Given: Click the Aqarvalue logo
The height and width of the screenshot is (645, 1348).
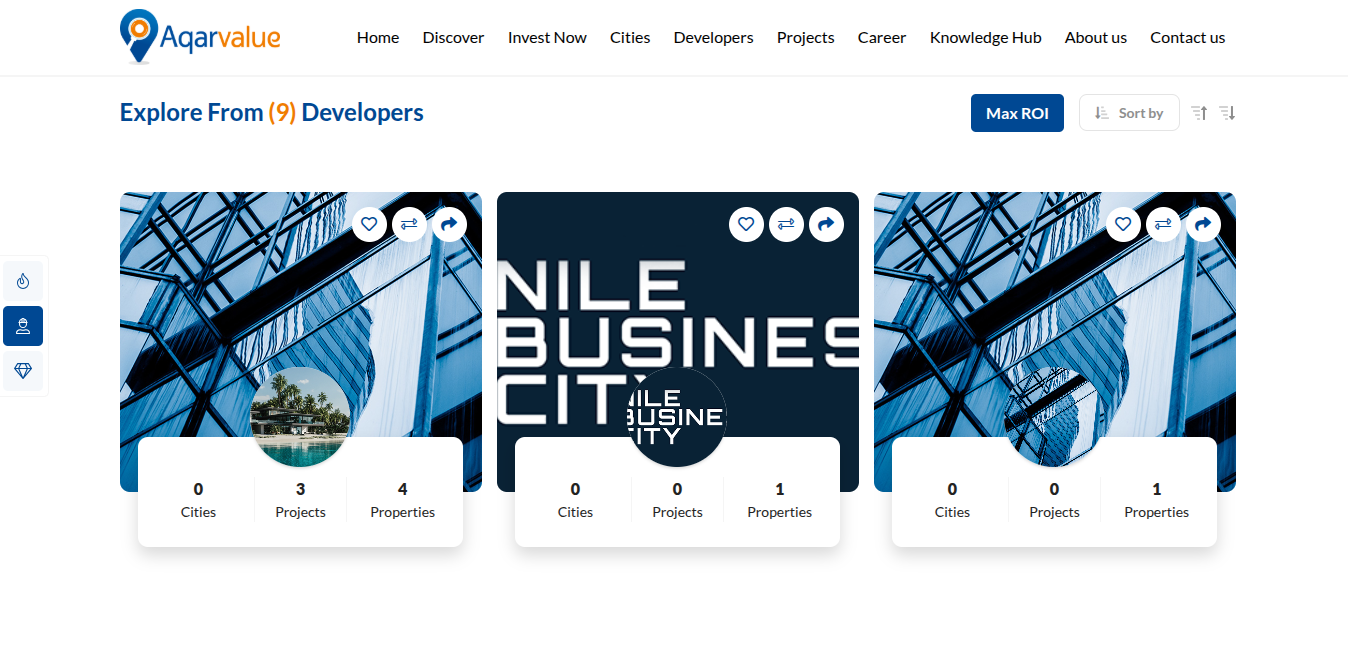Looking at the screenshot, I should [200, 37].
